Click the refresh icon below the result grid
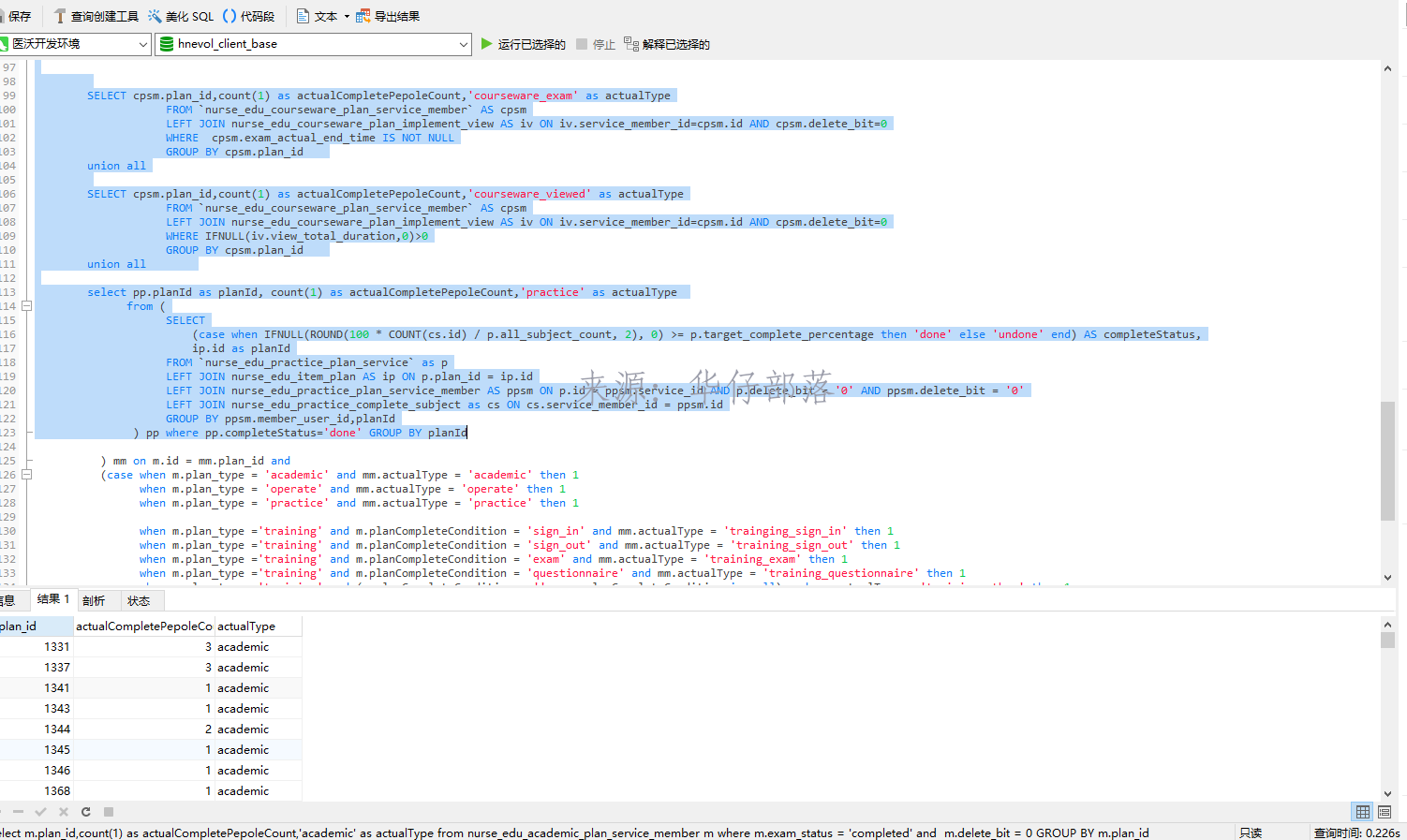1407x840 pixels. tap(86, 812)
